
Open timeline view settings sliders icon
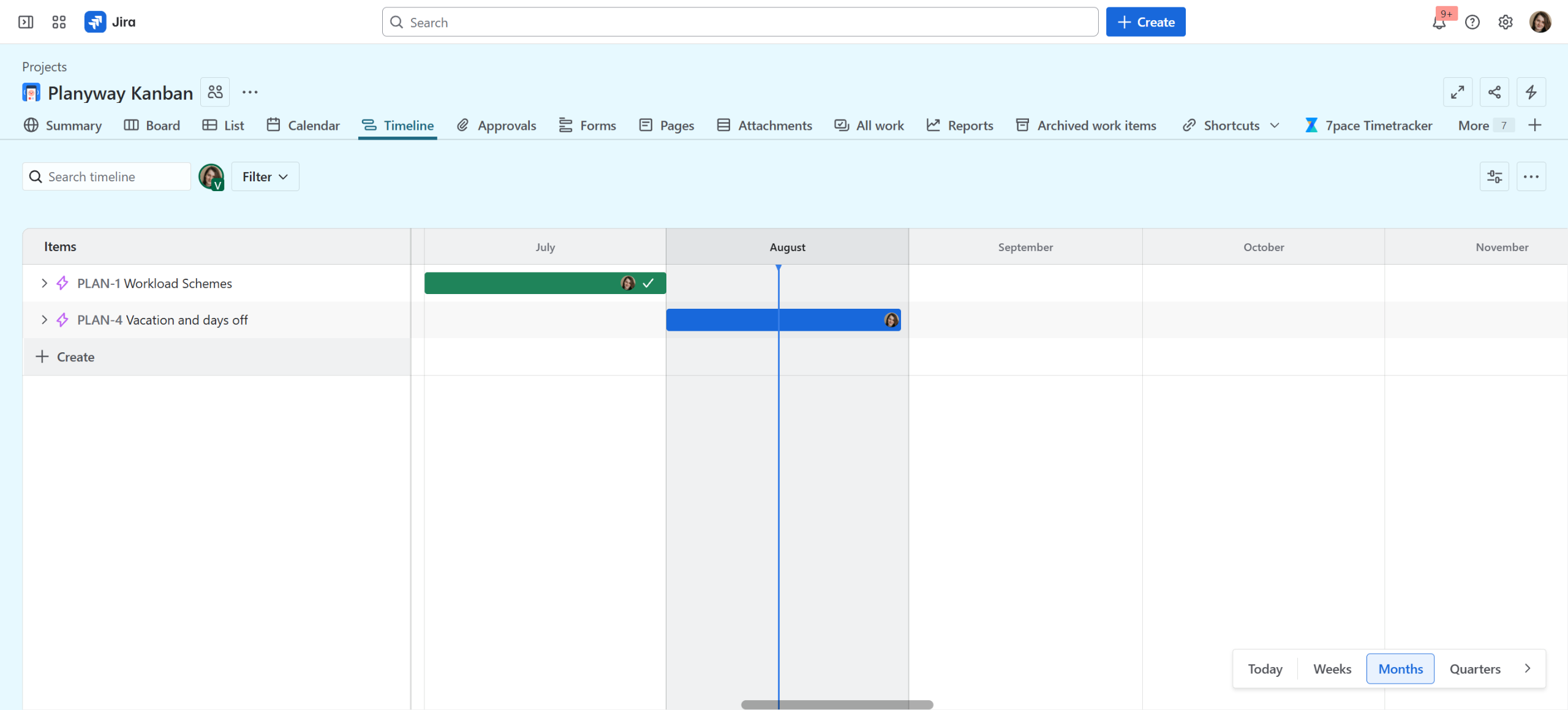1494,176
